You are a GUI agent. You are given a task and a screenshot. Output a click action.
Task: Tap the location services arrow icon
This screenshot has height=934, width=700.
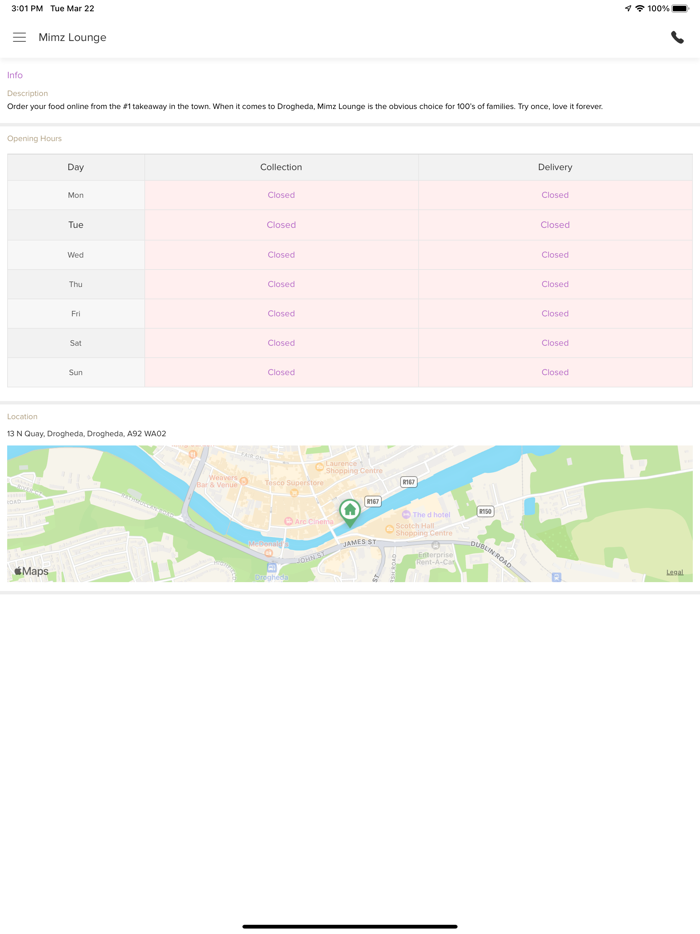(628, 8)
